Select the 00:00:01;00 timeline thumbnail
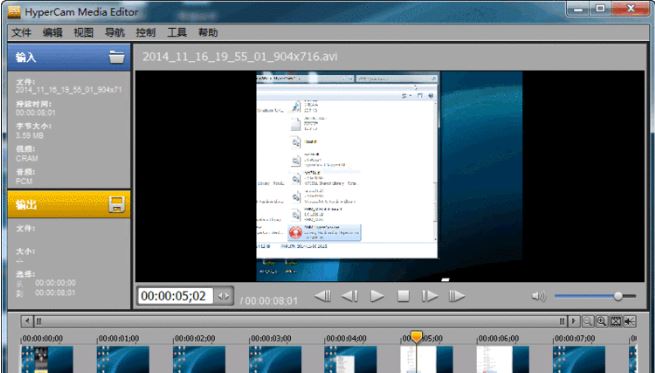The width and height of the screenshot is (655, 373). coord(123,359)
